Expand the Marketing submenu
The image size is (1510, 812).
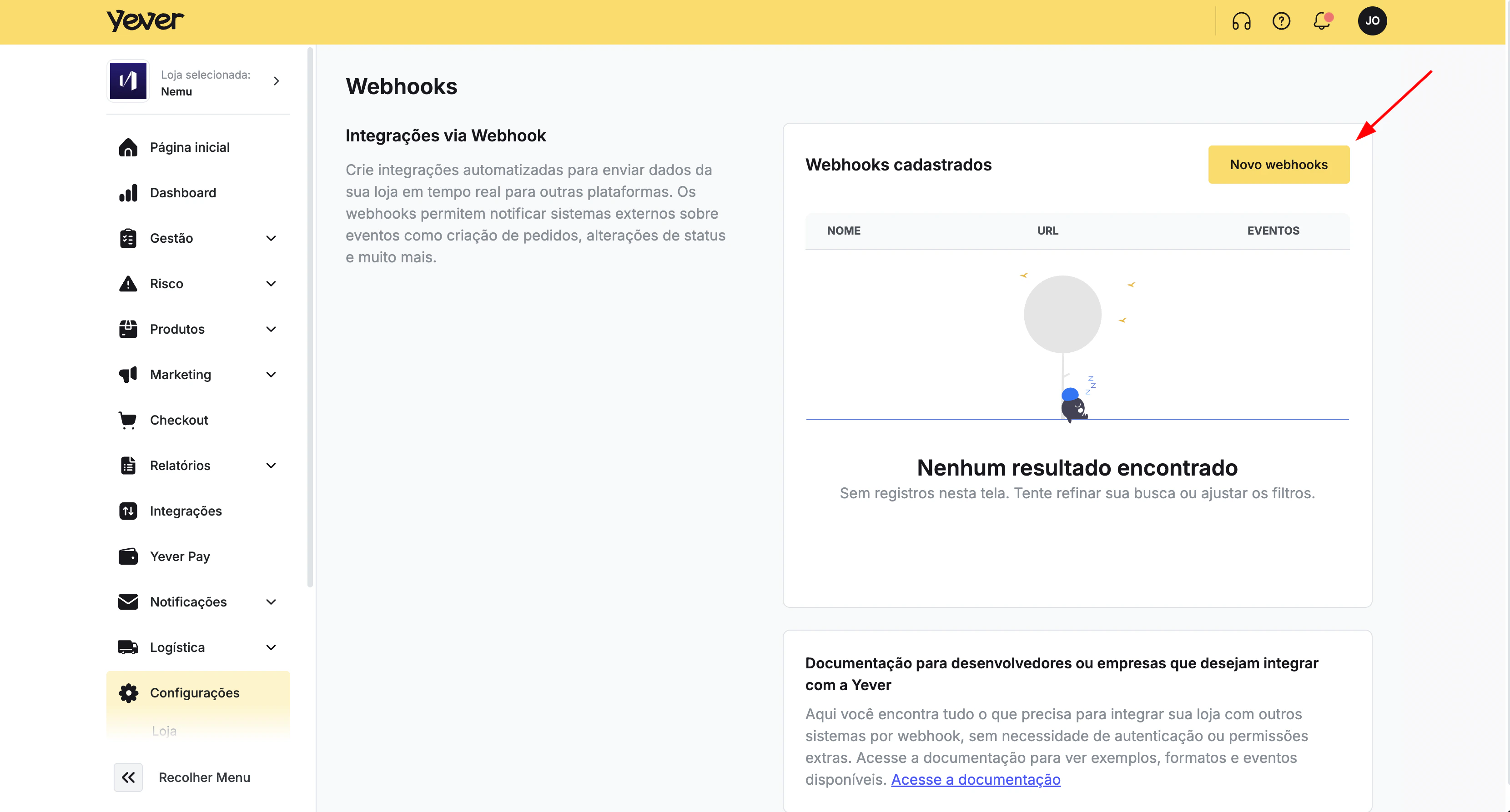coord(271,374)
